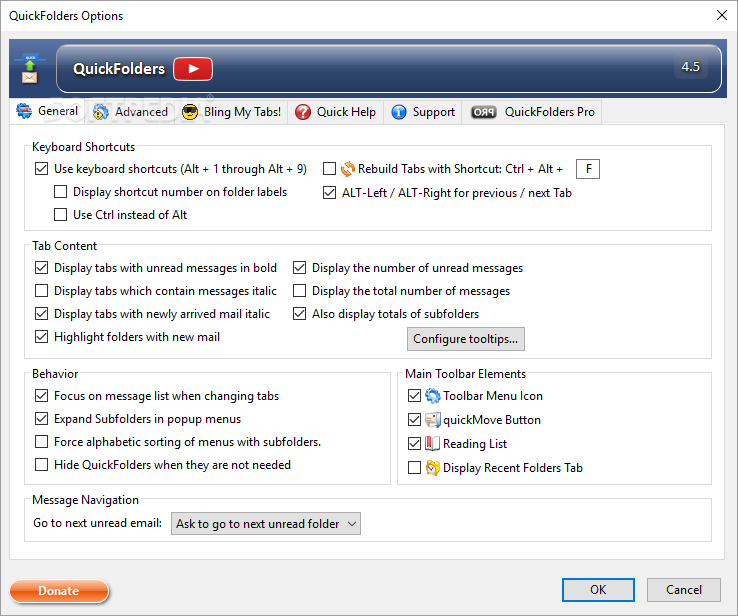This screenshot has width=738, height=616.
Task: Click the QuickFolders logo icon in header
Action: point(30,69)
